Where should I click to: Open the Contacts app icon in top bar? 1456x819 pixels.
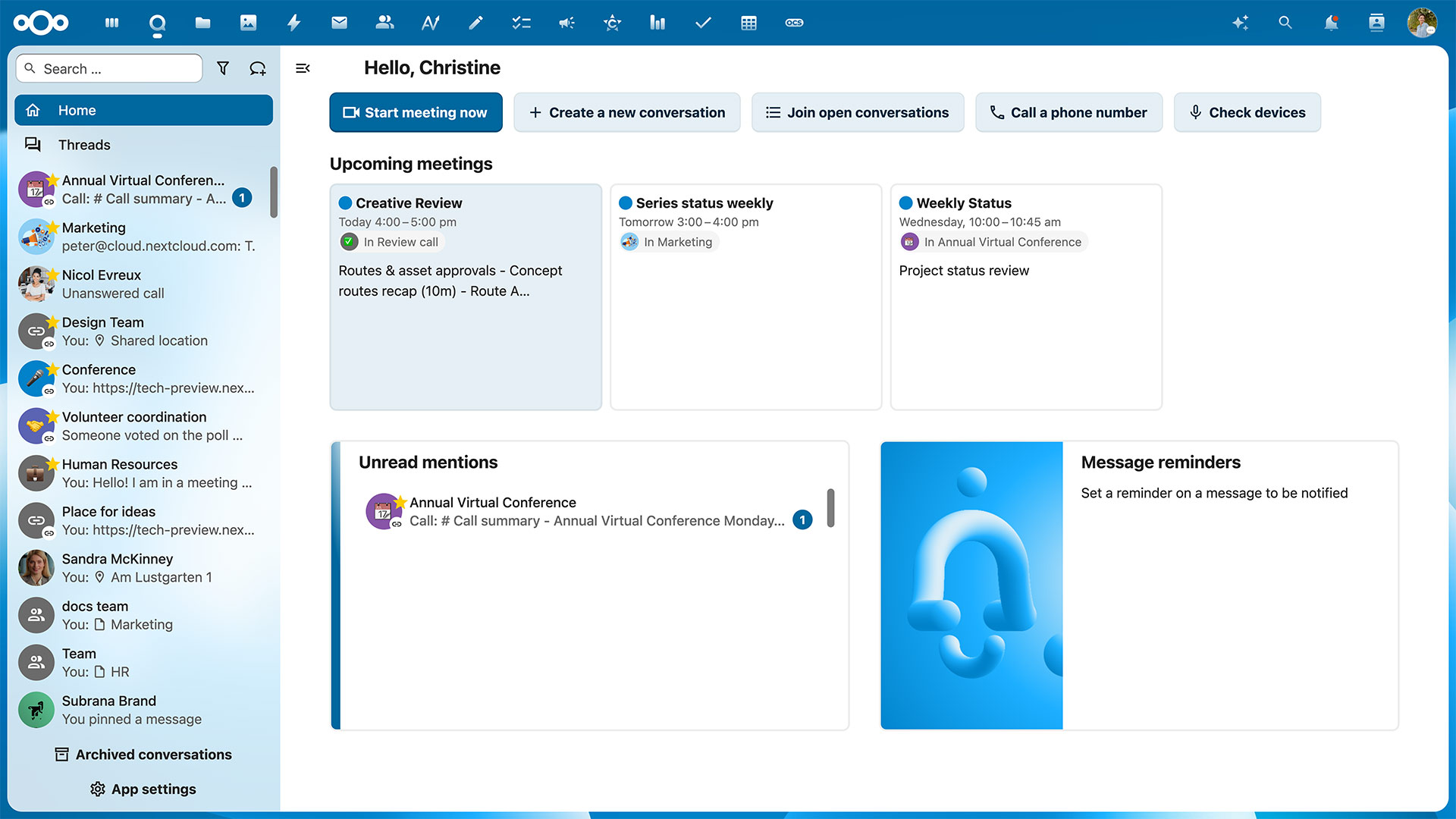point(384,23)
